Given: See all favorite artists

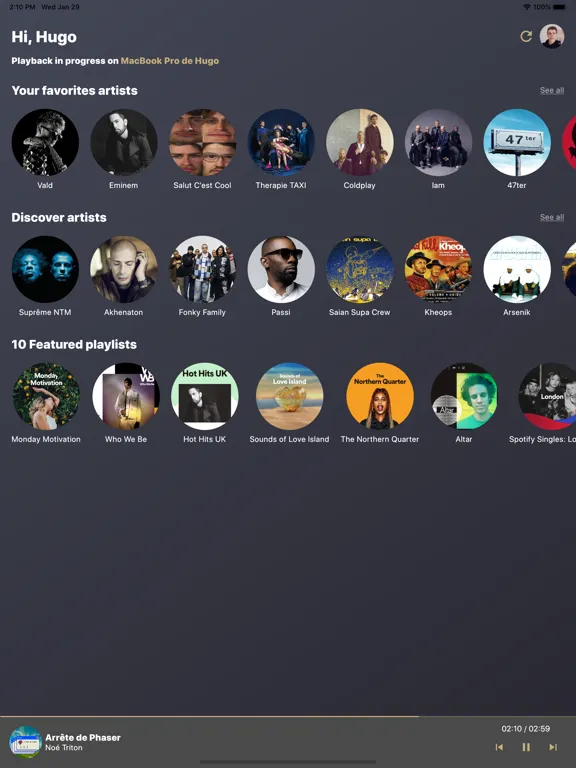Looking at the screenshot, I should tap(552, 90).
